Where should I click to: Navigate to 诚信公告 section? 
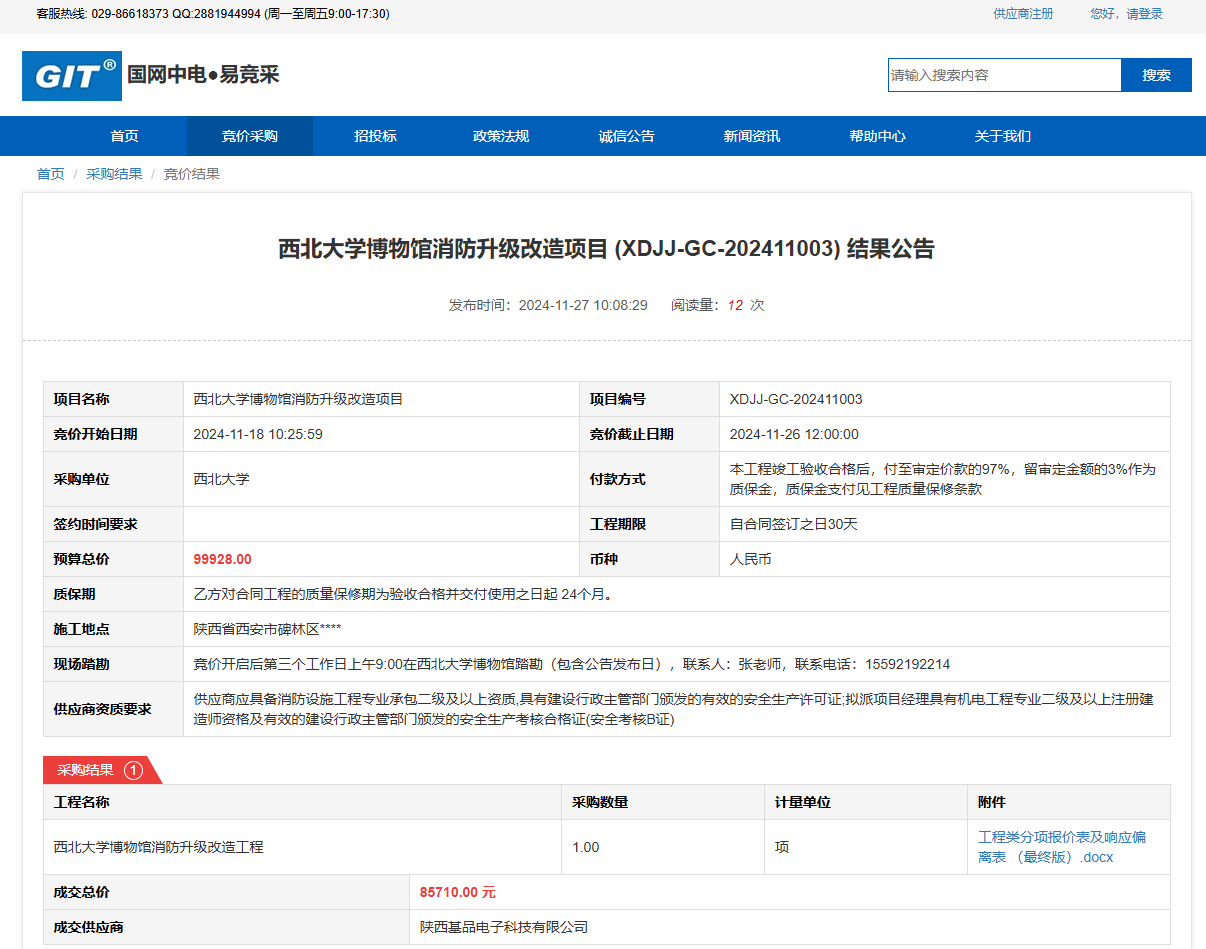[626, 136]
